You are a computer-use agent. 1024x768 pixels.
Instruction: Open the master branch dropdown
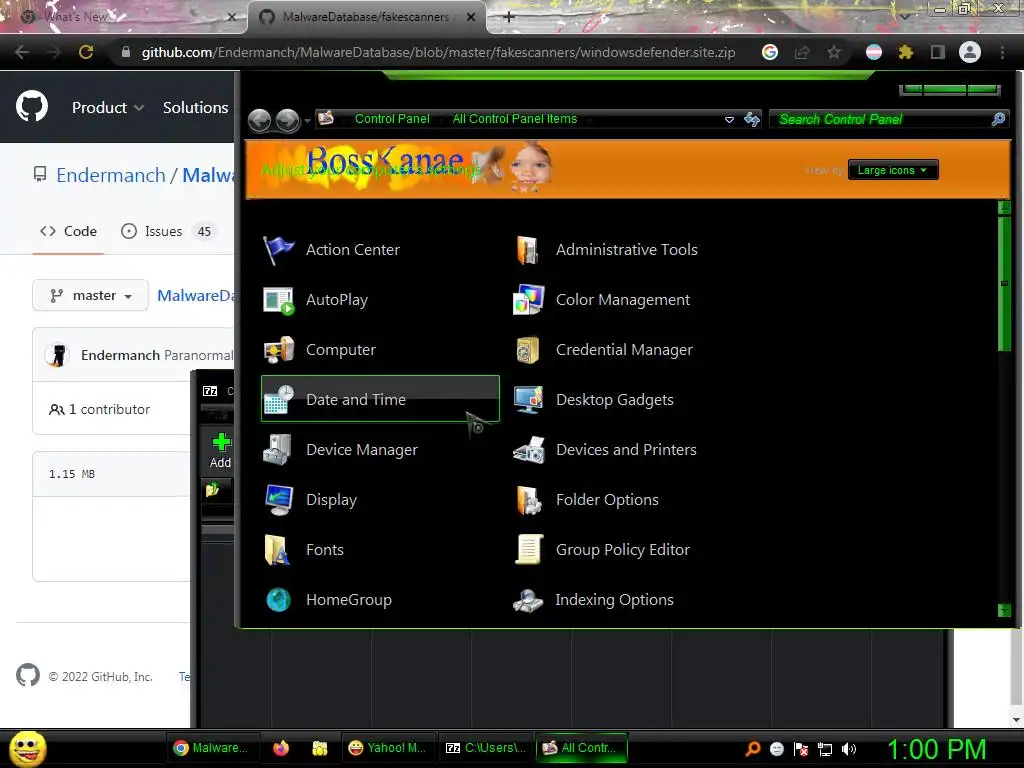pyautogui.click(x=90, y=296)
